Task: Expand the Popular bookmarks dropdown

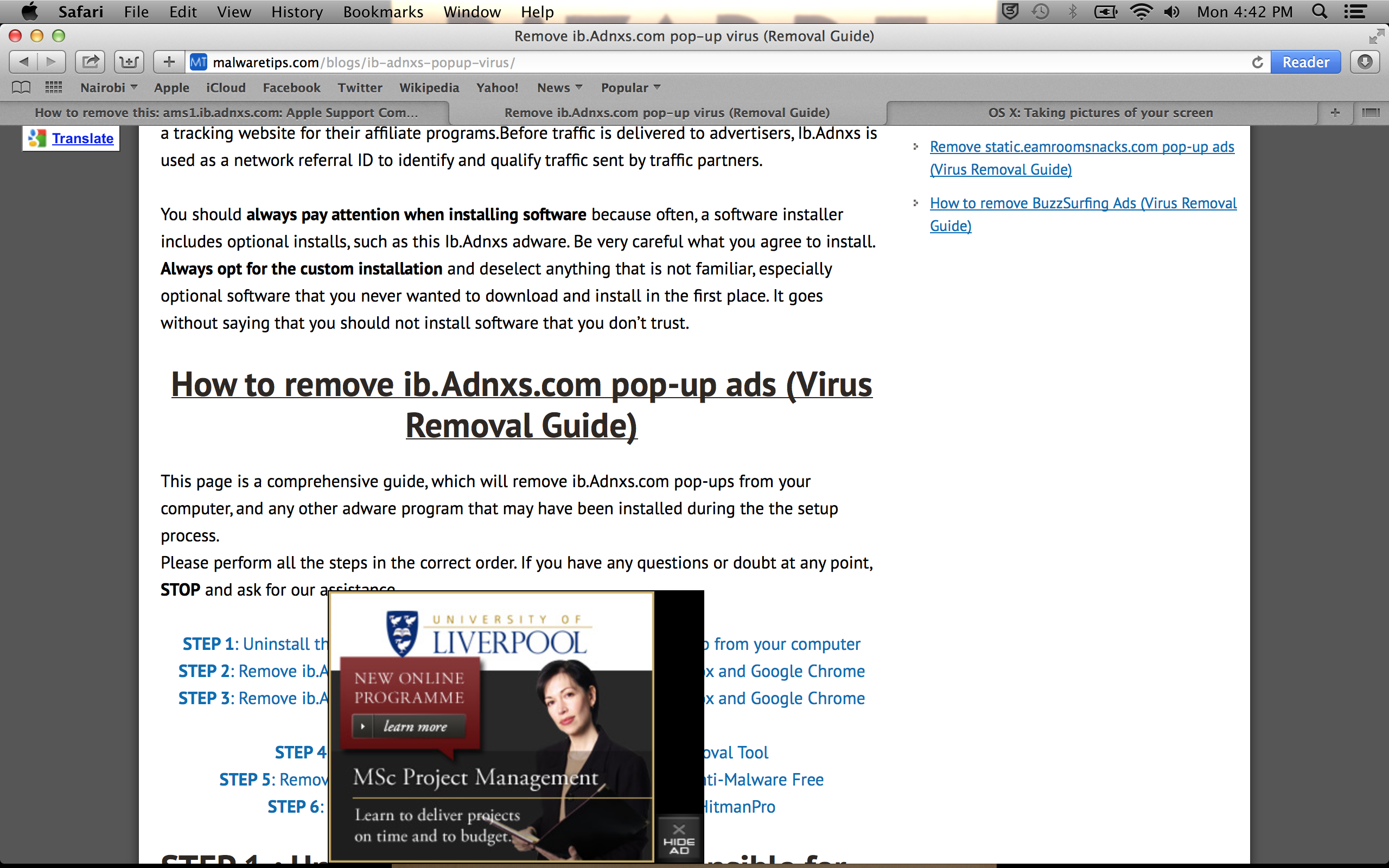Action: pyautogui.click(x=630, y=87)
